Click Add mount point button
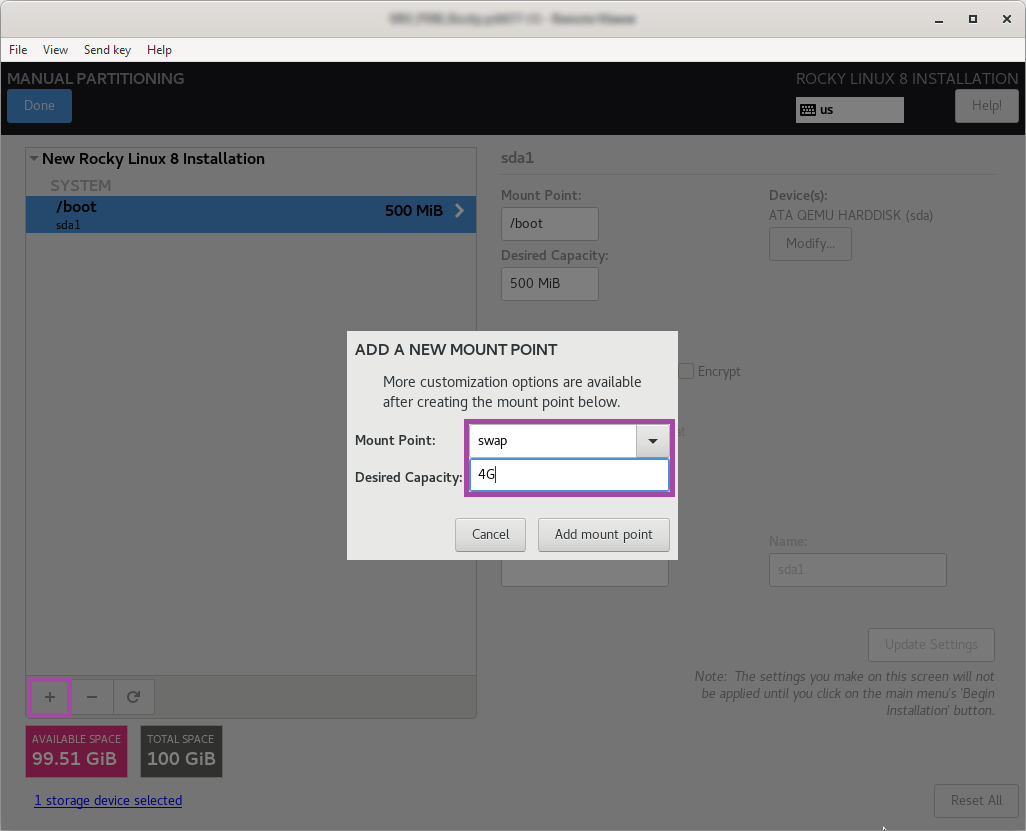 click(x=603, y=535)
